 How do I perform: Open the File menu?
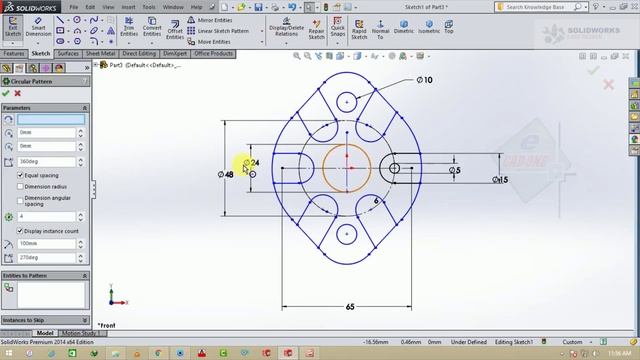[73, 7]
